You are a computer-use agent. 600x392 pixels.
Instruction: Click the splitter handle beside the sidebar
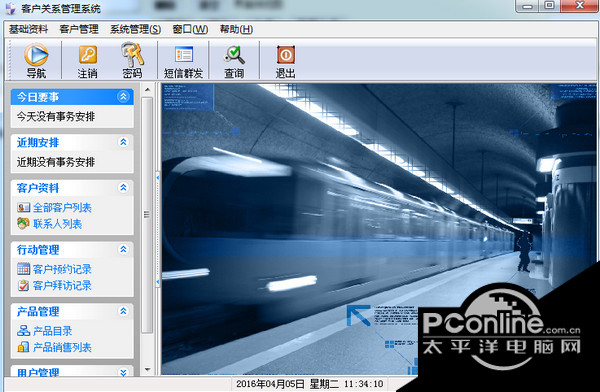point(158,230)
